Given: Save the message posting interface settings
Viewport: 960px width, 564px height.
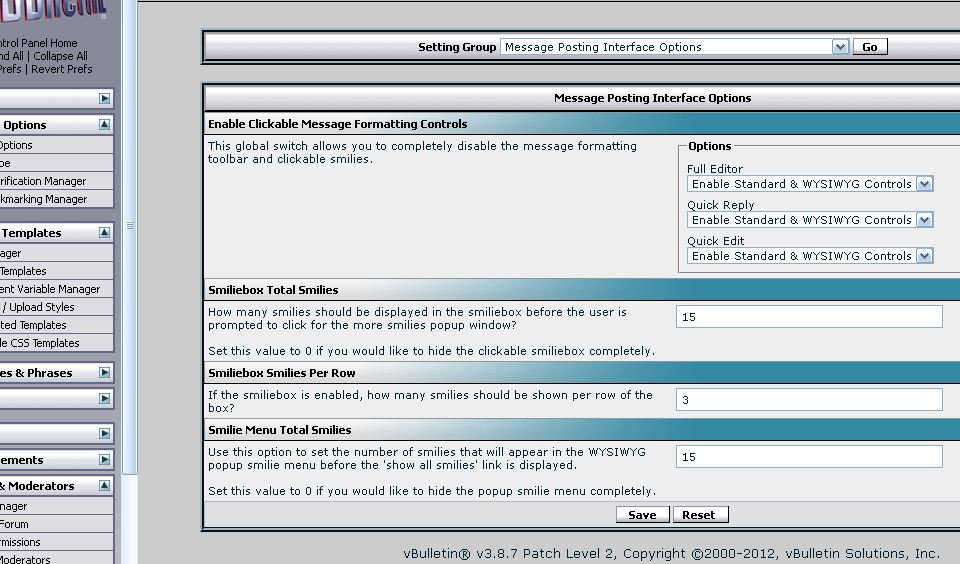Looking at the screenshot, I should click(642, 515).
